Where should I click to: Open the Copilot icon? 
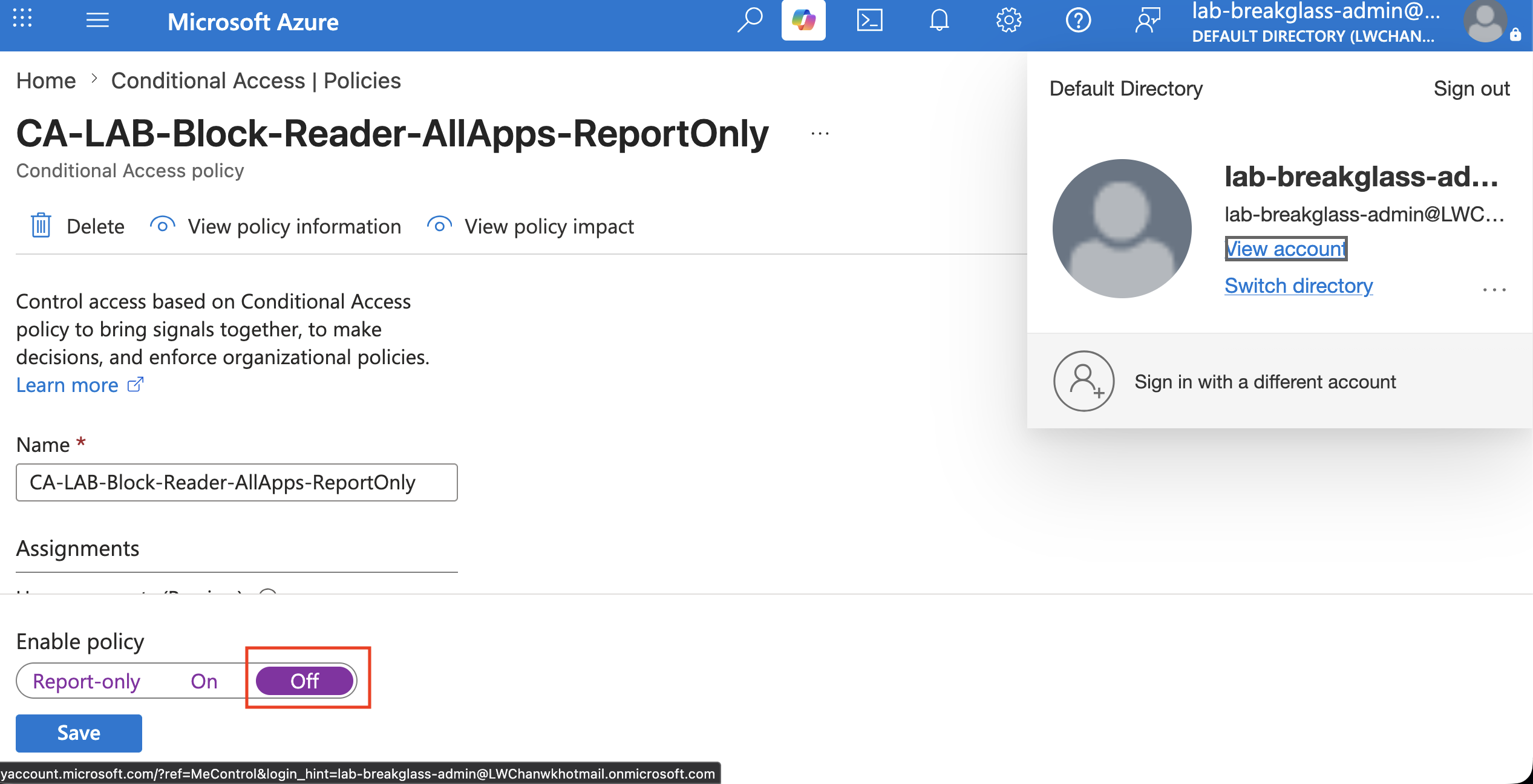click(x=803, y=21)
